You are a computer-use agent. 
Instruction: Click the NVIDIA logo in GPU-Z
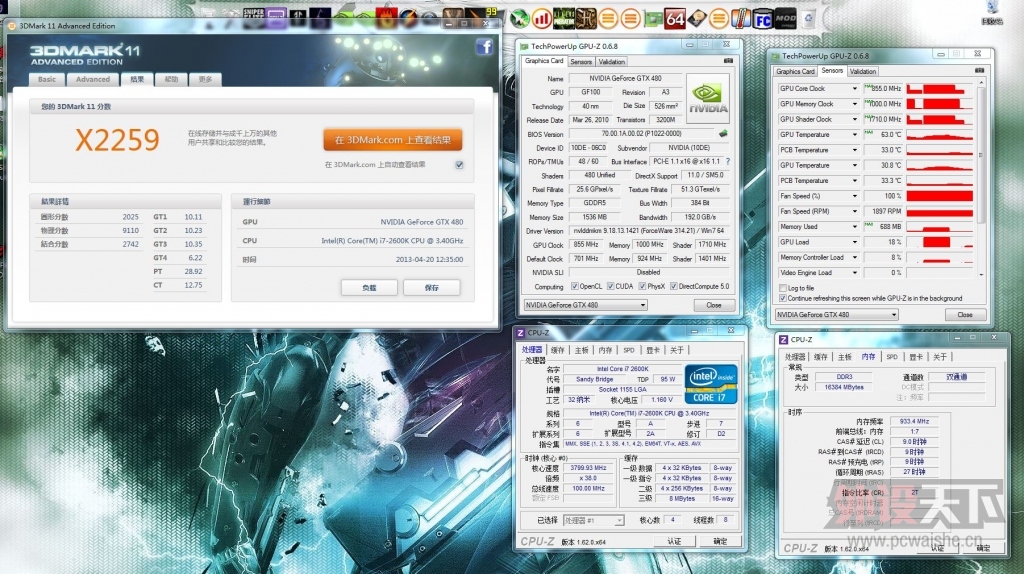click(x=707, y=99)
